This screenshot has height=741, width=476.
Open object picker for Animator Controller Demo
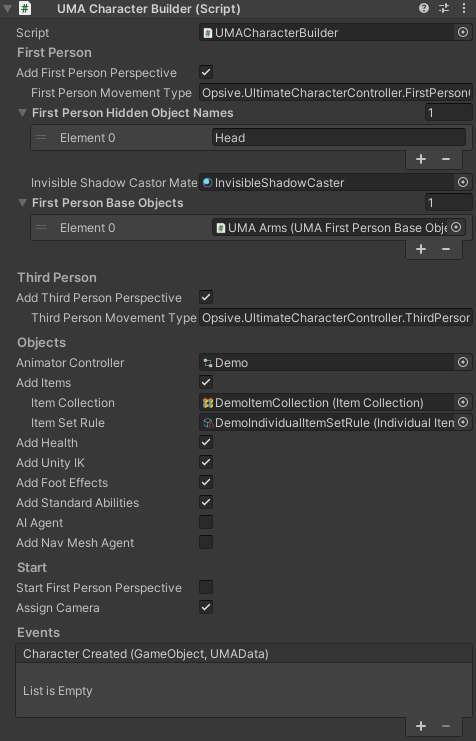[x=463, y=362]
